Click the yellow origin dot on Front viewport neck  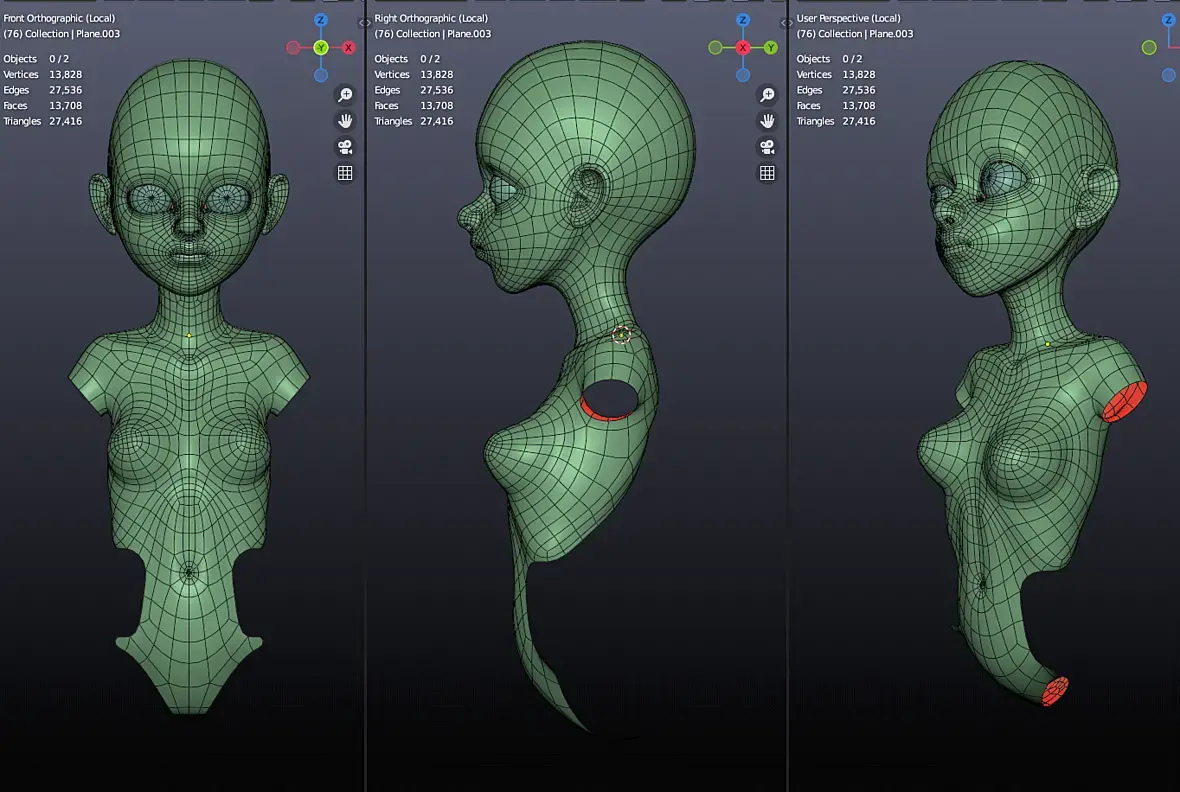coord(189,336)
